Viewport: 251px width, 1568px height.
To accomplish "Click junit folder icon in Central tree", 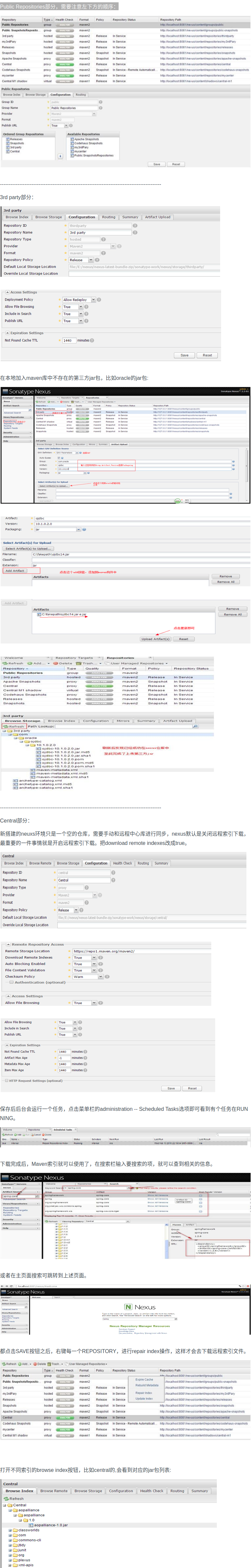I will (x=15, y=1550).
